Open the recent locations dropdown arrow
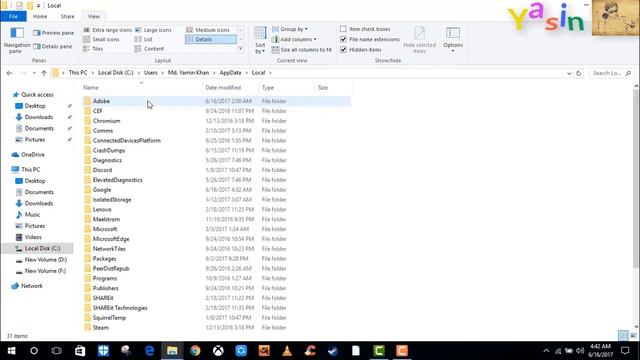 pyautogui.click(x=34, y=73)
